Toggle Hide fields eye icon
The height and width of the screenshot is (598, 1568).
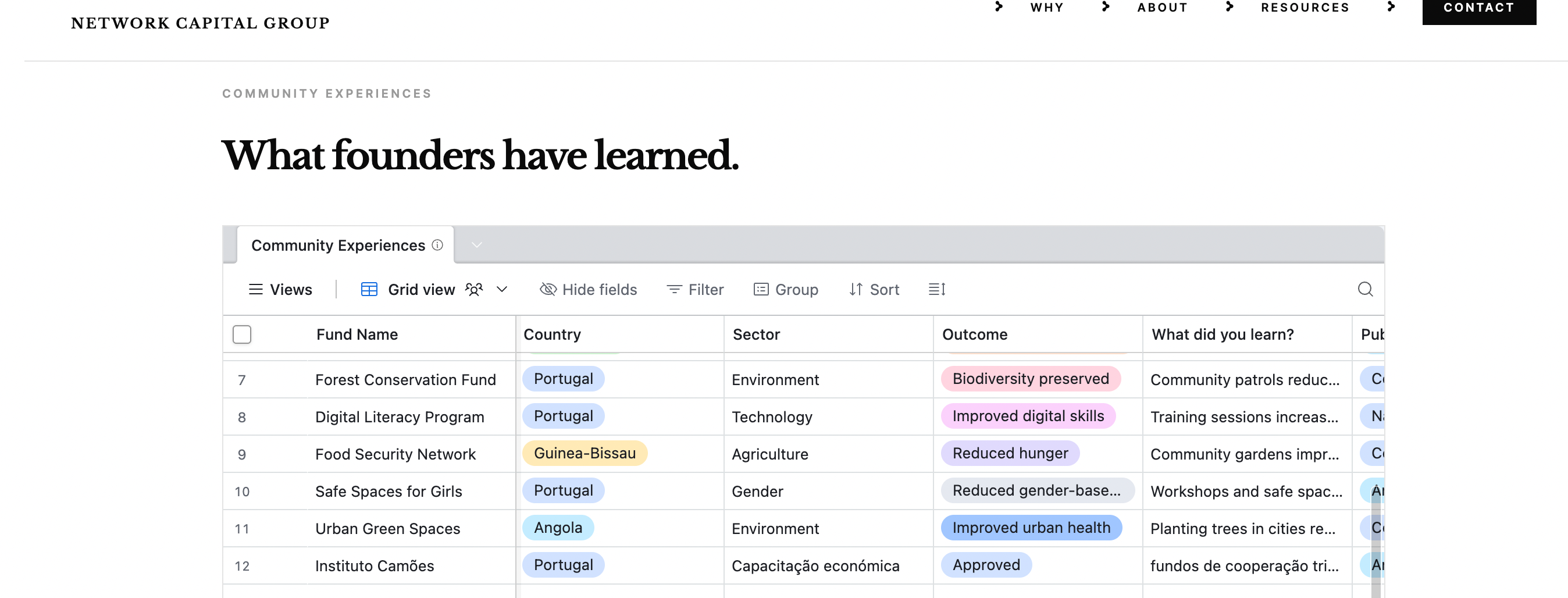(x=548, y=289)
